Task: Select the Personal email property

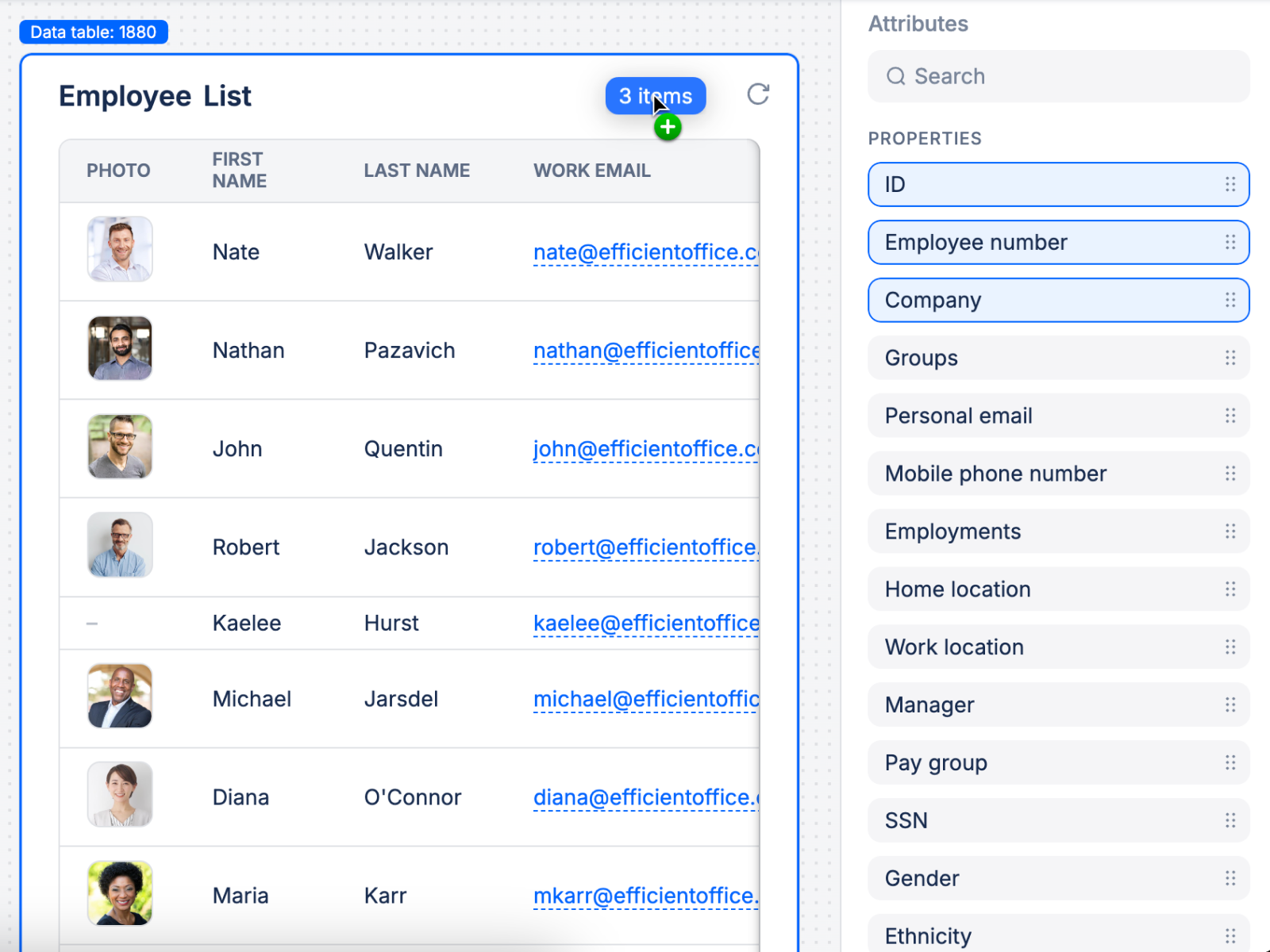Action: click(x=1032, y=416)
